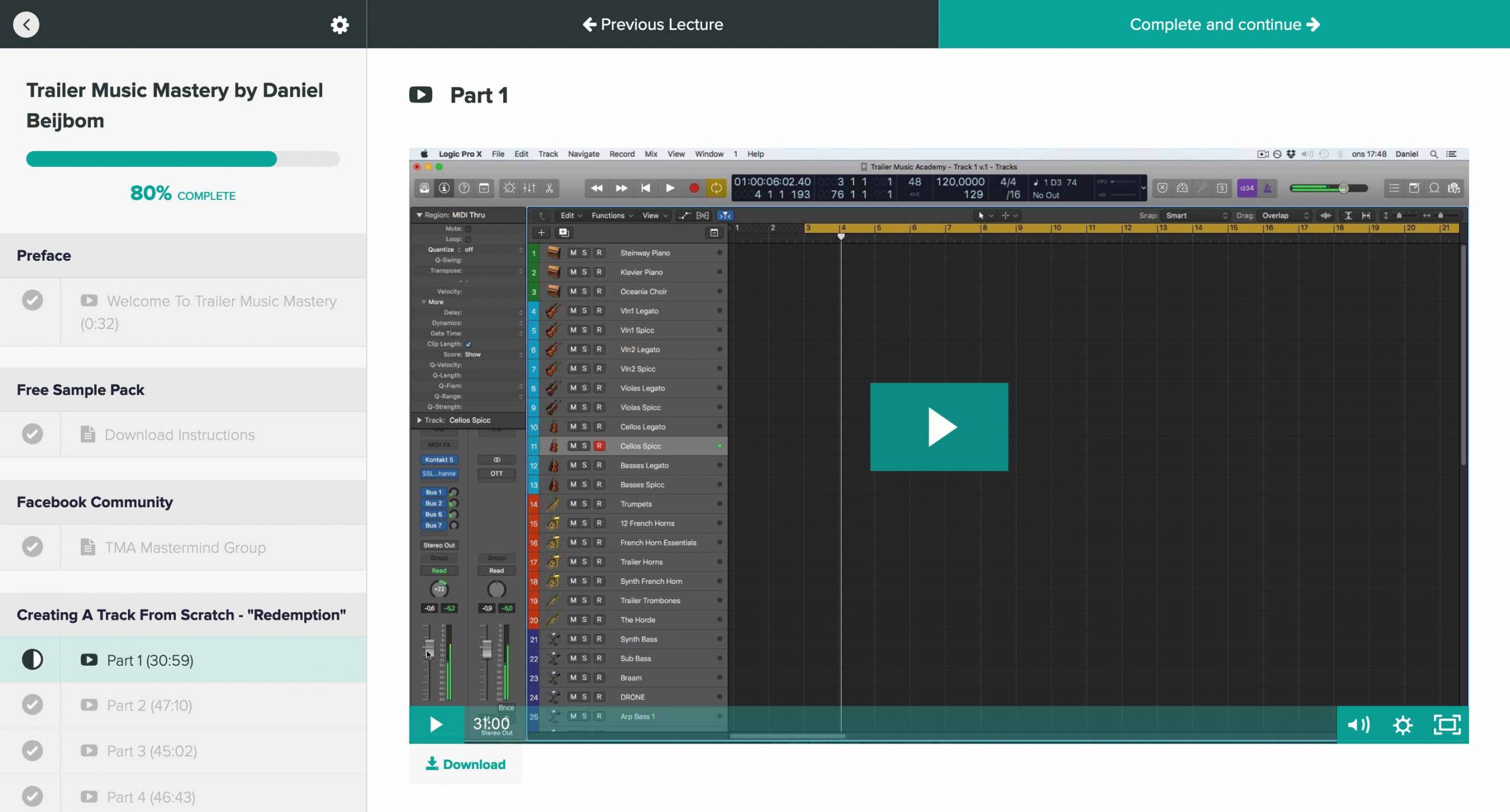The width and height of the screenshot is (1510, 812).
Task: Toggle the video volume speaker icon
Action: 1358,725
